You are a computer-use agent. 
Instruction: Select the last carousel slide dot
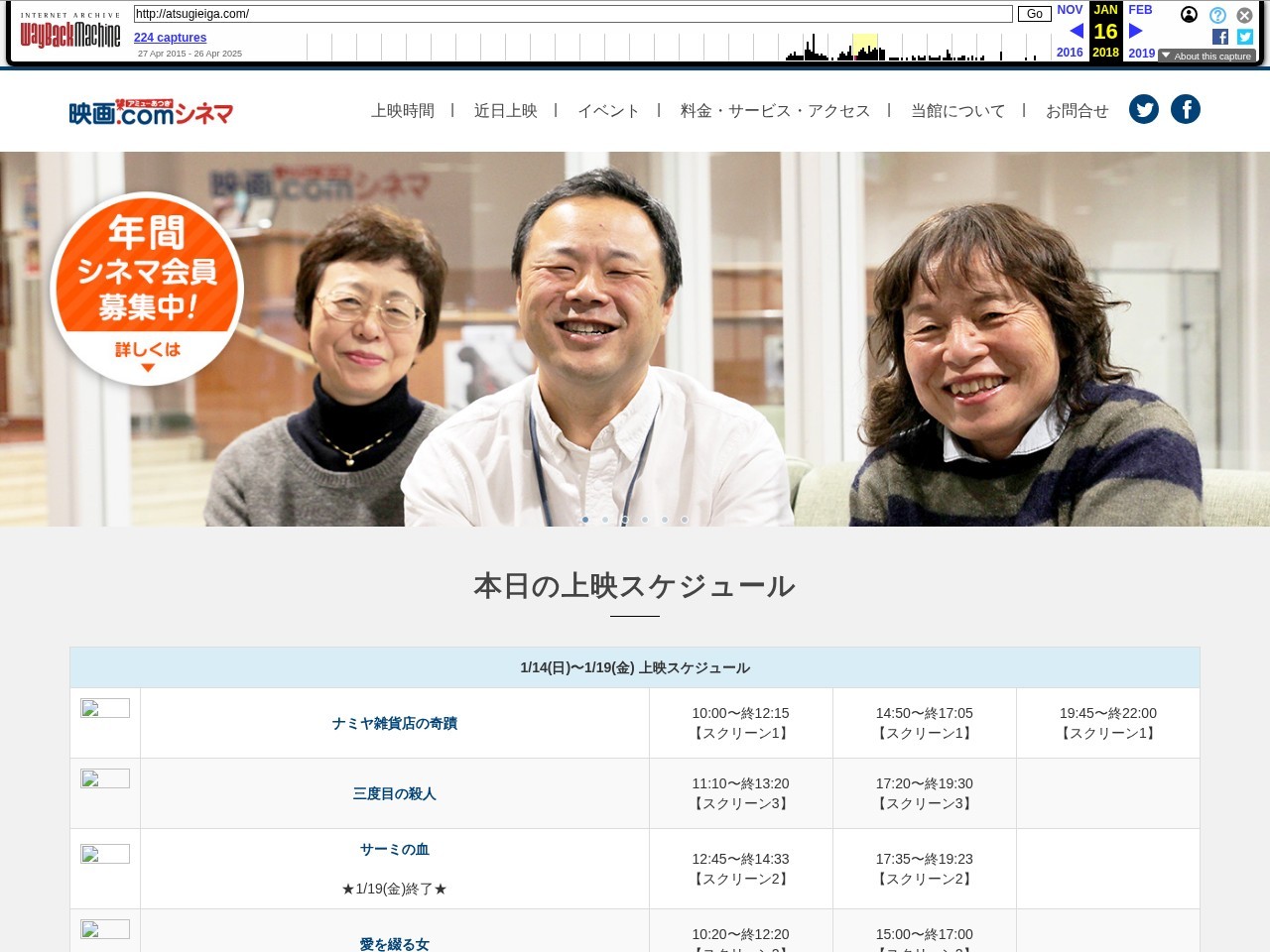pos(685,520)
